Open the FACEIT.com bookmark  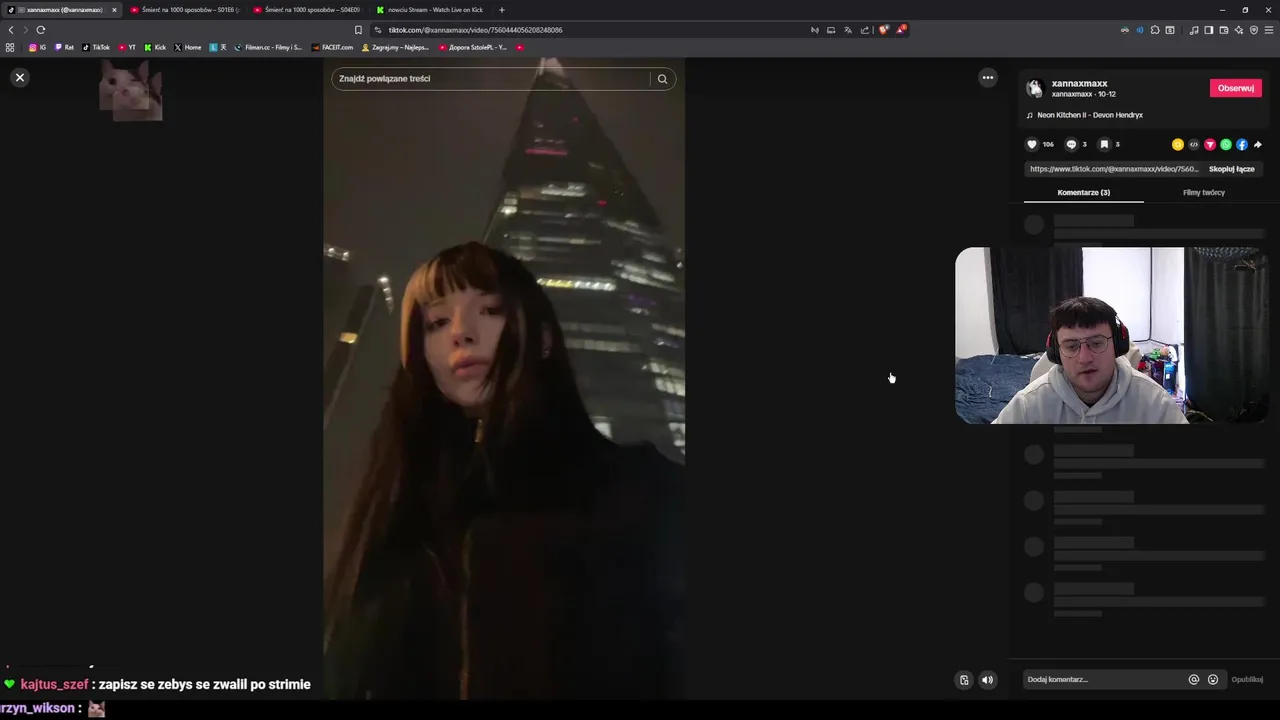pyautogui.click(x=333, y=47)
